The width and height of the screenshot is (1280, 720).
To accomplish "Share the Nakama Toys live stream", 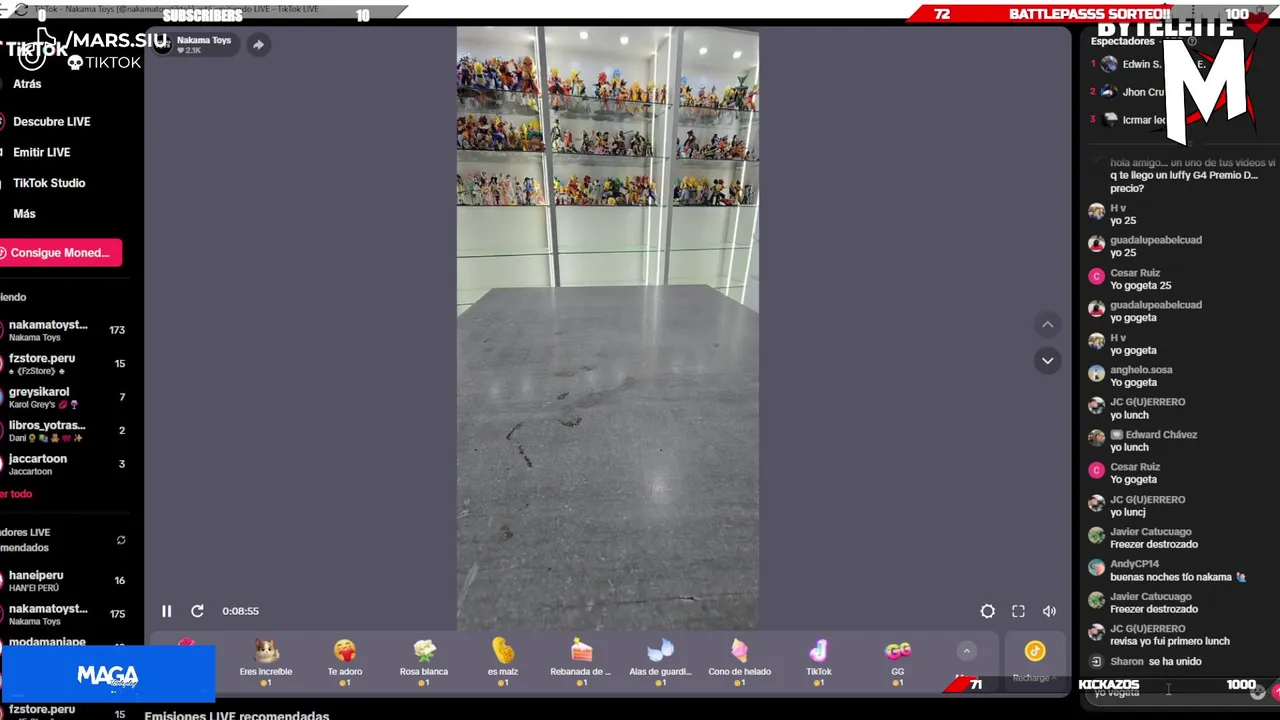I will tap(258, 45).
